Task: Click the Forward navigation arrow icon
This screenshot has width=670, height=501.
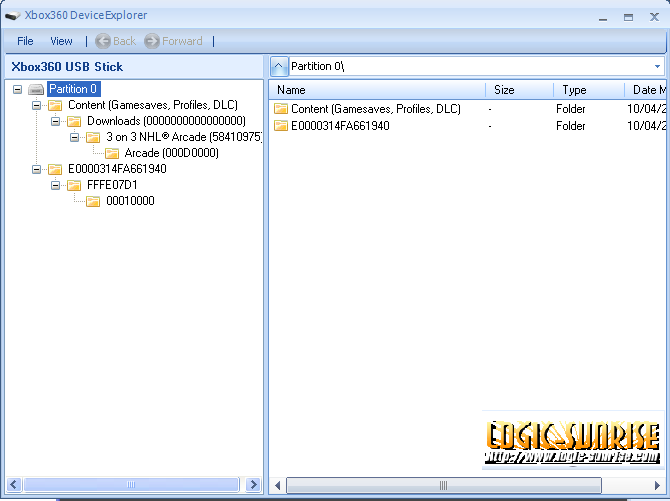Action: pos(152,41)
